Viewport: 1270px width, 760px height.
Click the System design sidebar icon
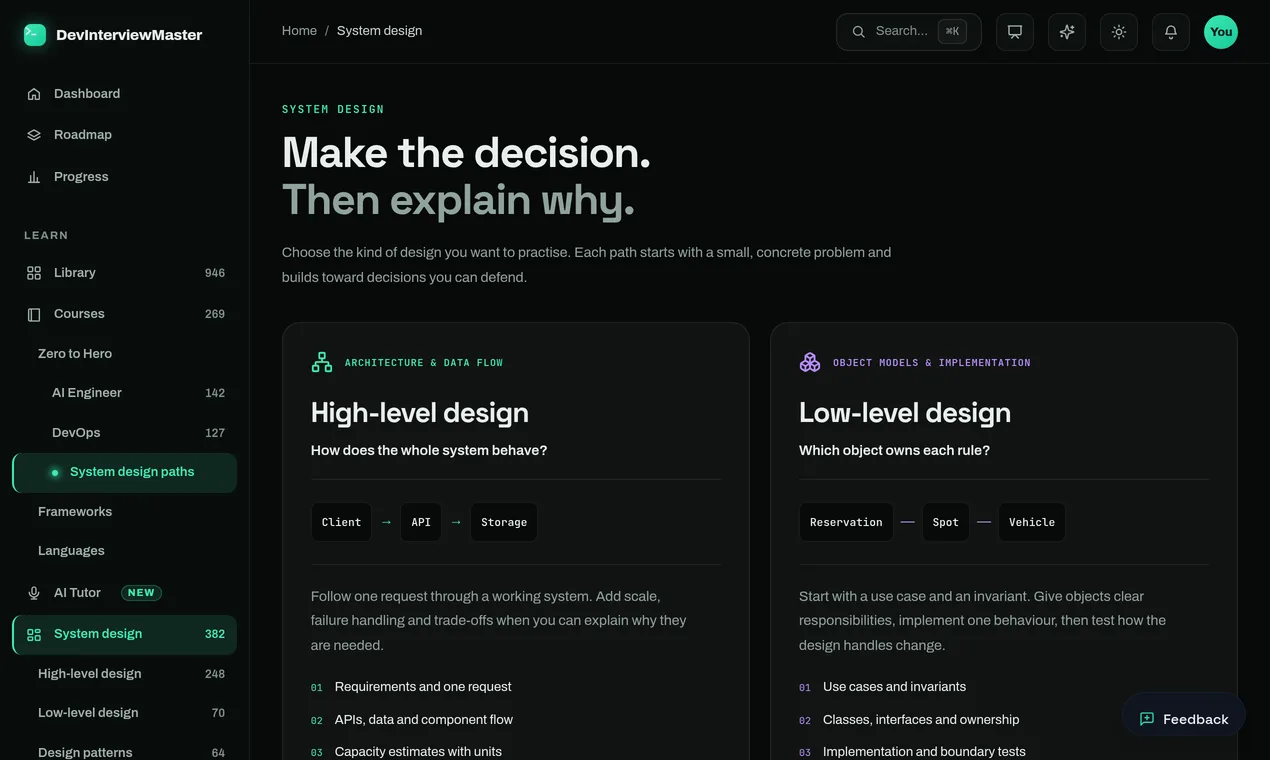point(34,635)
